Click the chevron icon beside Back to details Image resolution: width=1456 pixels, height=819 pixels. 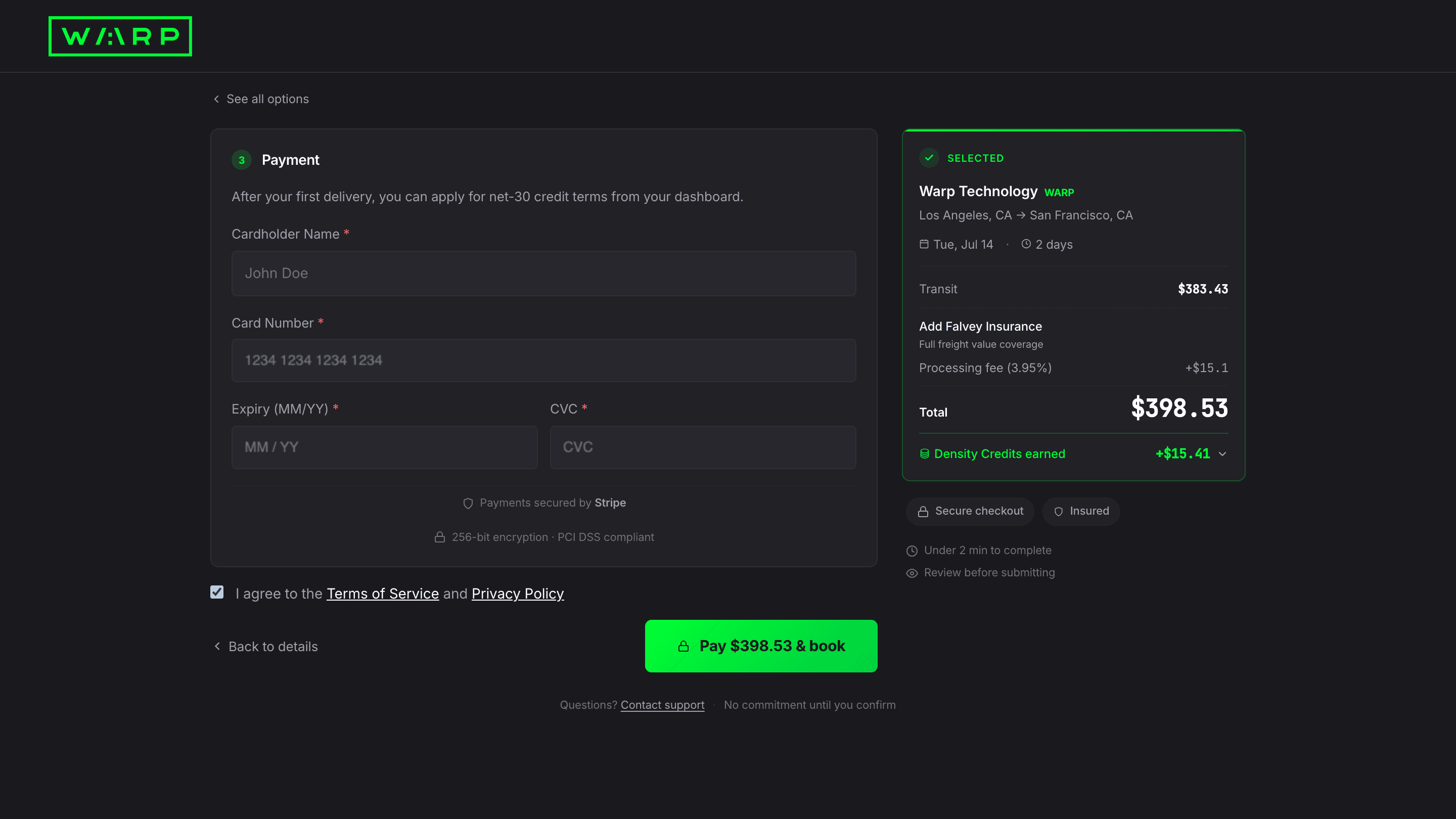click(x=217, y=646)
